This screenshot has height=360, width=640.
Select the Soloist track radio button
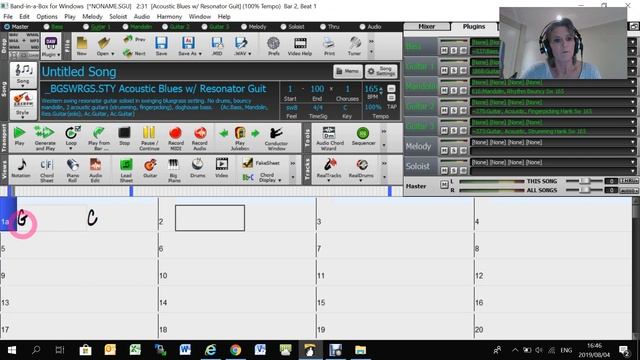(x=283, y=27)
